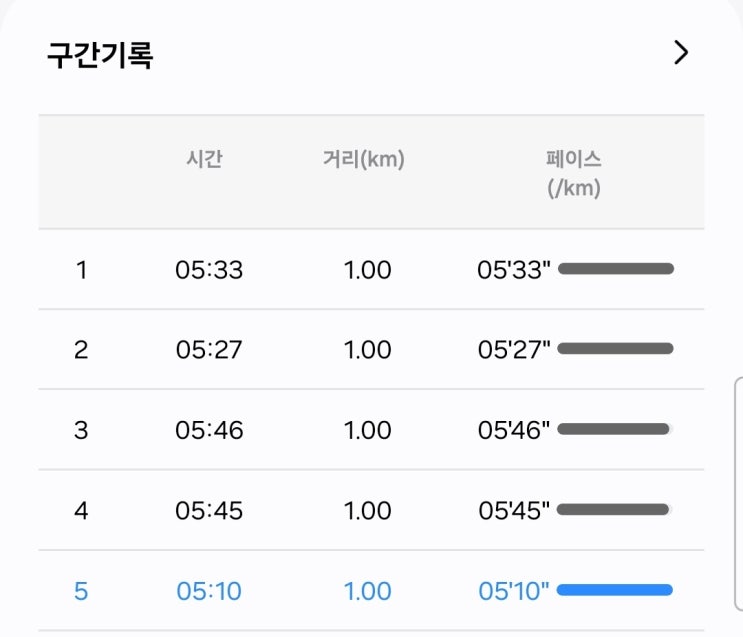Screen dimensions: 743x637
Task: Open the 구간기록 header title
Action: click(100, 55)
